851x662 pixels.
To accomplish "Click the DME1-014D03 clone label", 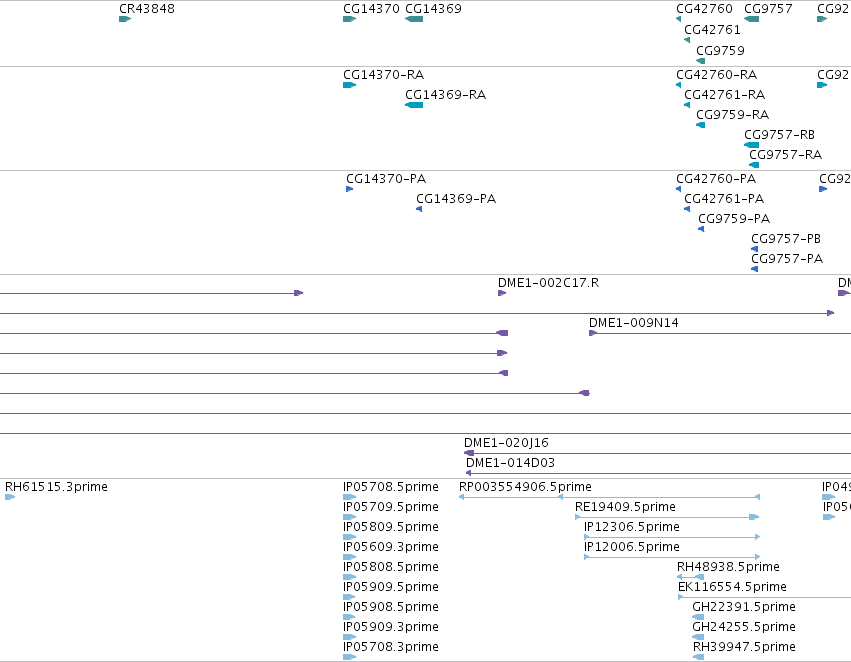I will (x=510, y=463).
